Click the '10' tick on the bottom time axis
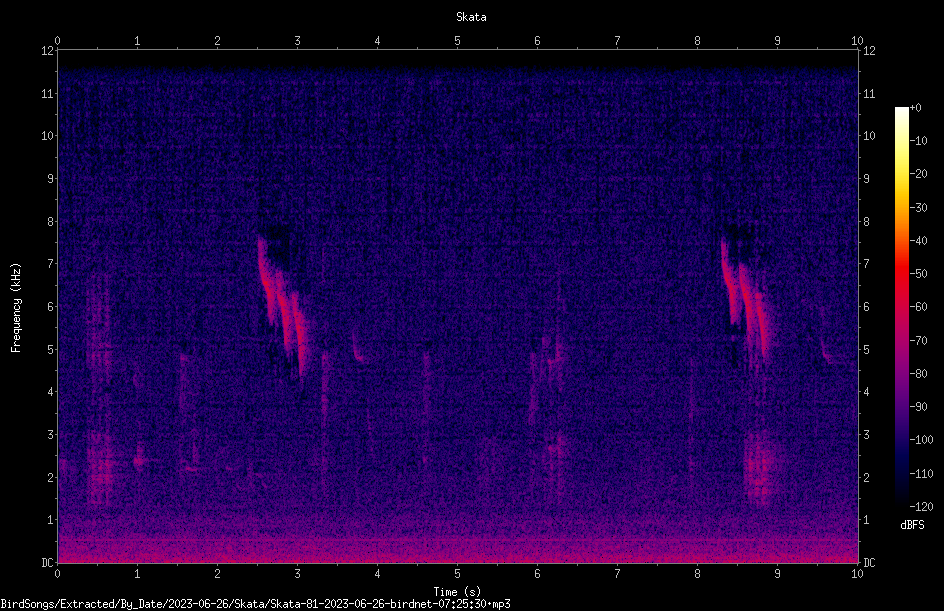Image resolution: width=944 pixels, height=611 pixels. tap(857, 574)
